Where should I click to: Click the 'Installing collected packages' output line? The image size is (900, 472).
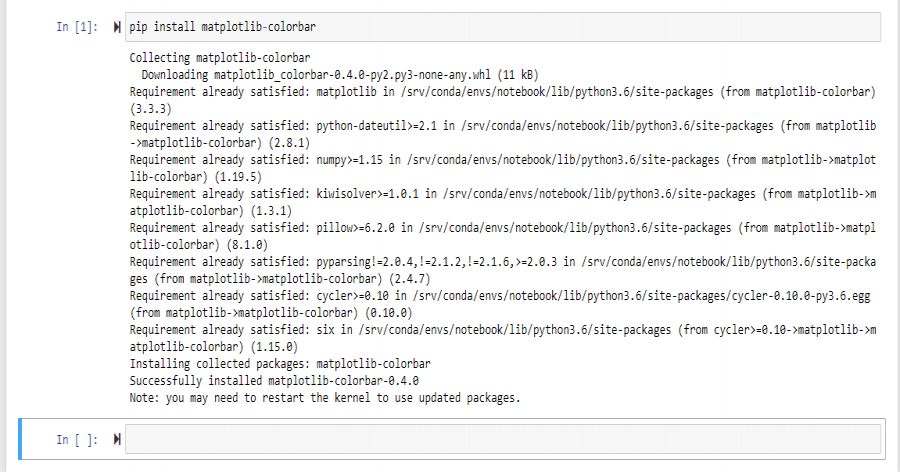(x=274, y=364)
